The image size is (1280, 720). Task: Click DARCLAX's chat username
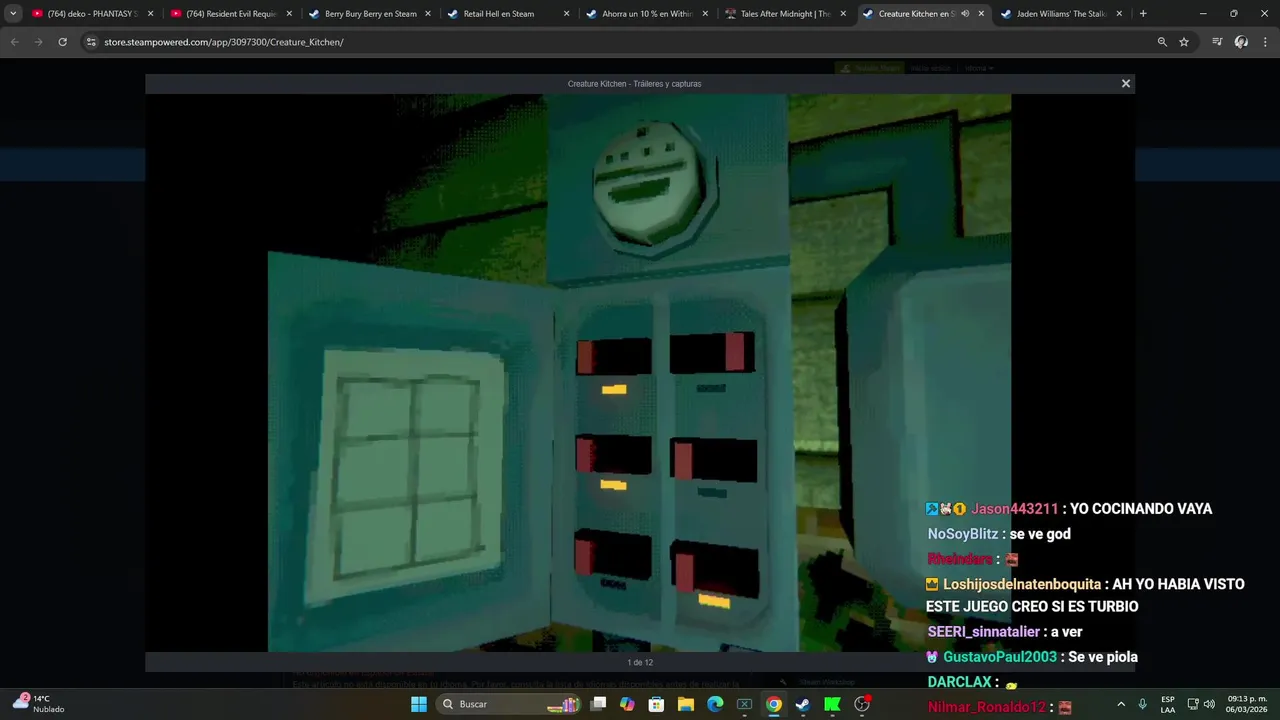[959, 682]
